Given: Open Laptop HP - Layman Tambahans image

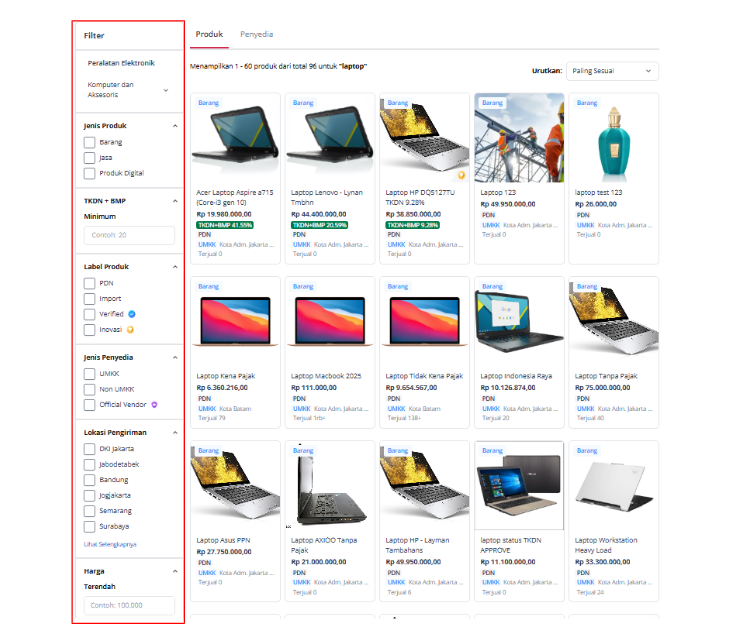Looking at the screenshot, I should [424, 486].
